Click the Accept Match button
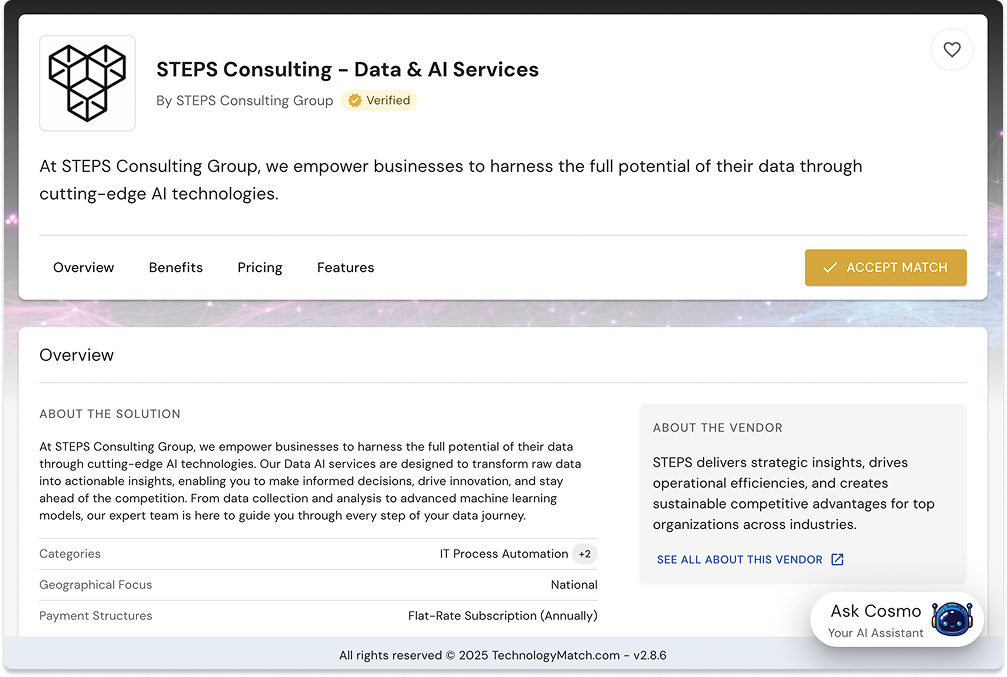 point(886,267)
